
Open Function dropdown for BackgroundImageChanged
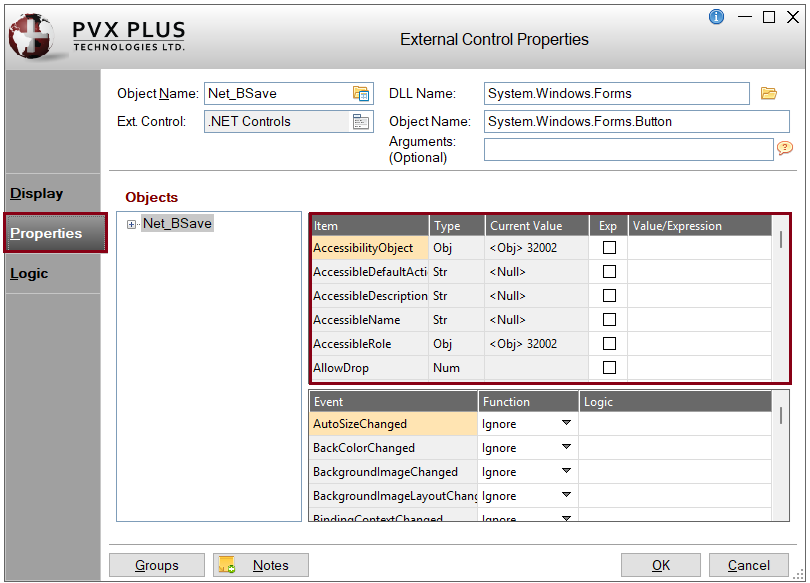pos(566,472)
